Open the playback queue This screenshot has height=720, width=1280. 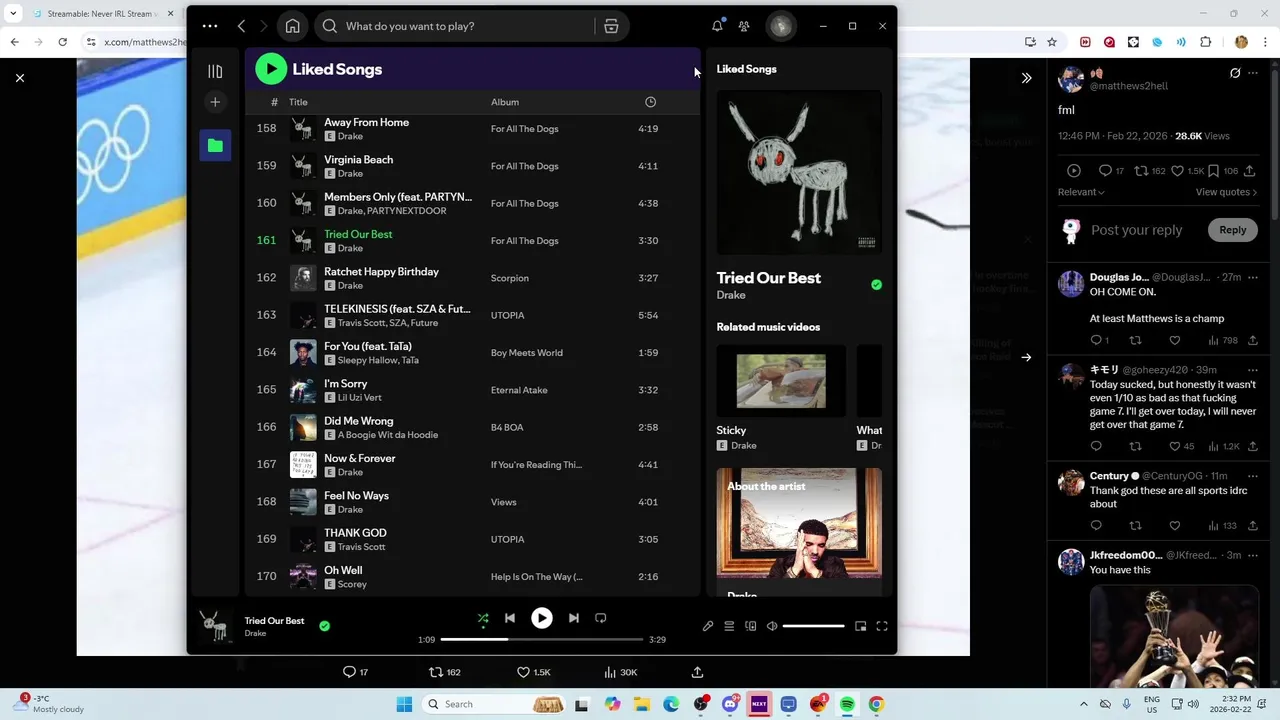tap(729, 626)
